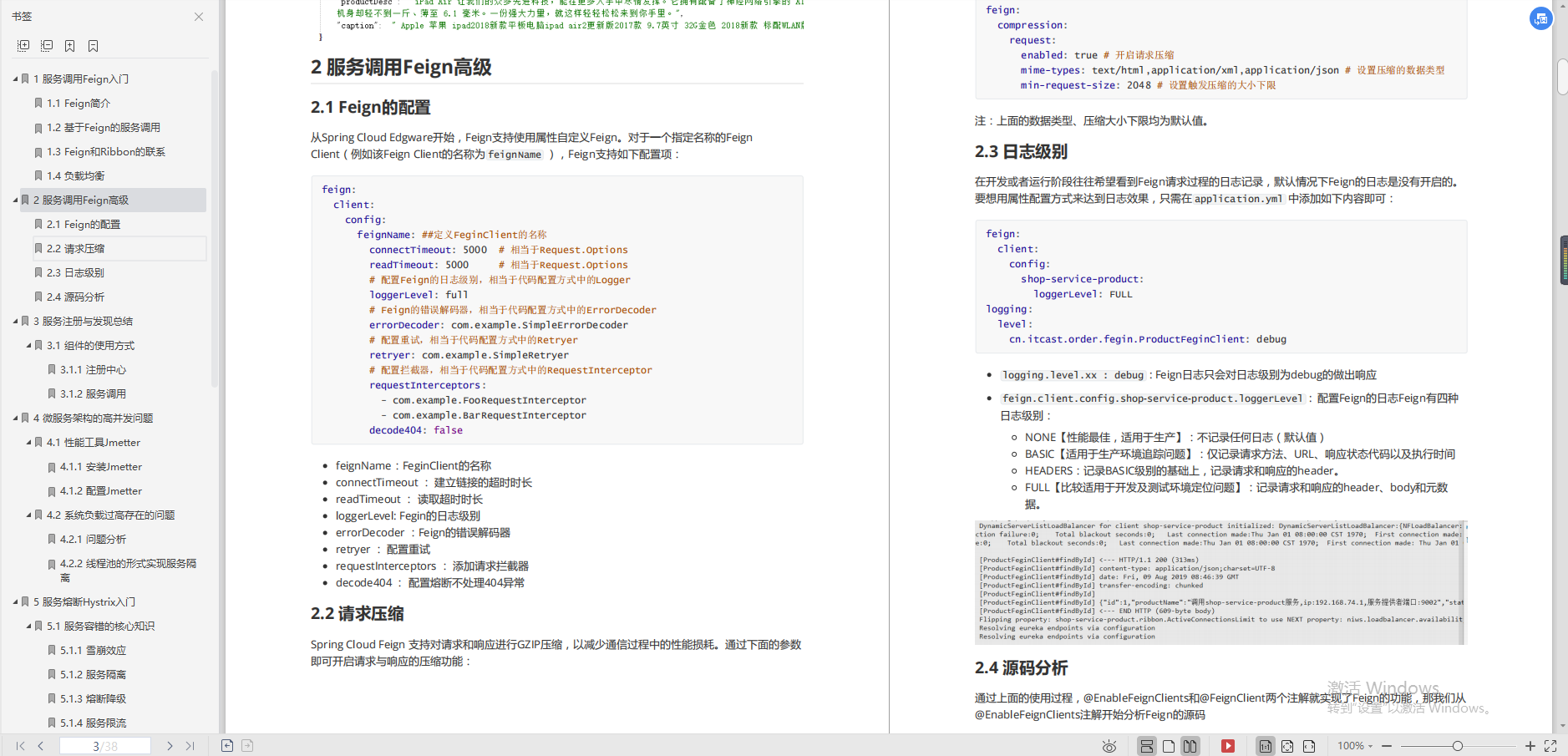1568x756 pixels.
Task: Click the log output screenshot image
Action: pos(1220,582)
